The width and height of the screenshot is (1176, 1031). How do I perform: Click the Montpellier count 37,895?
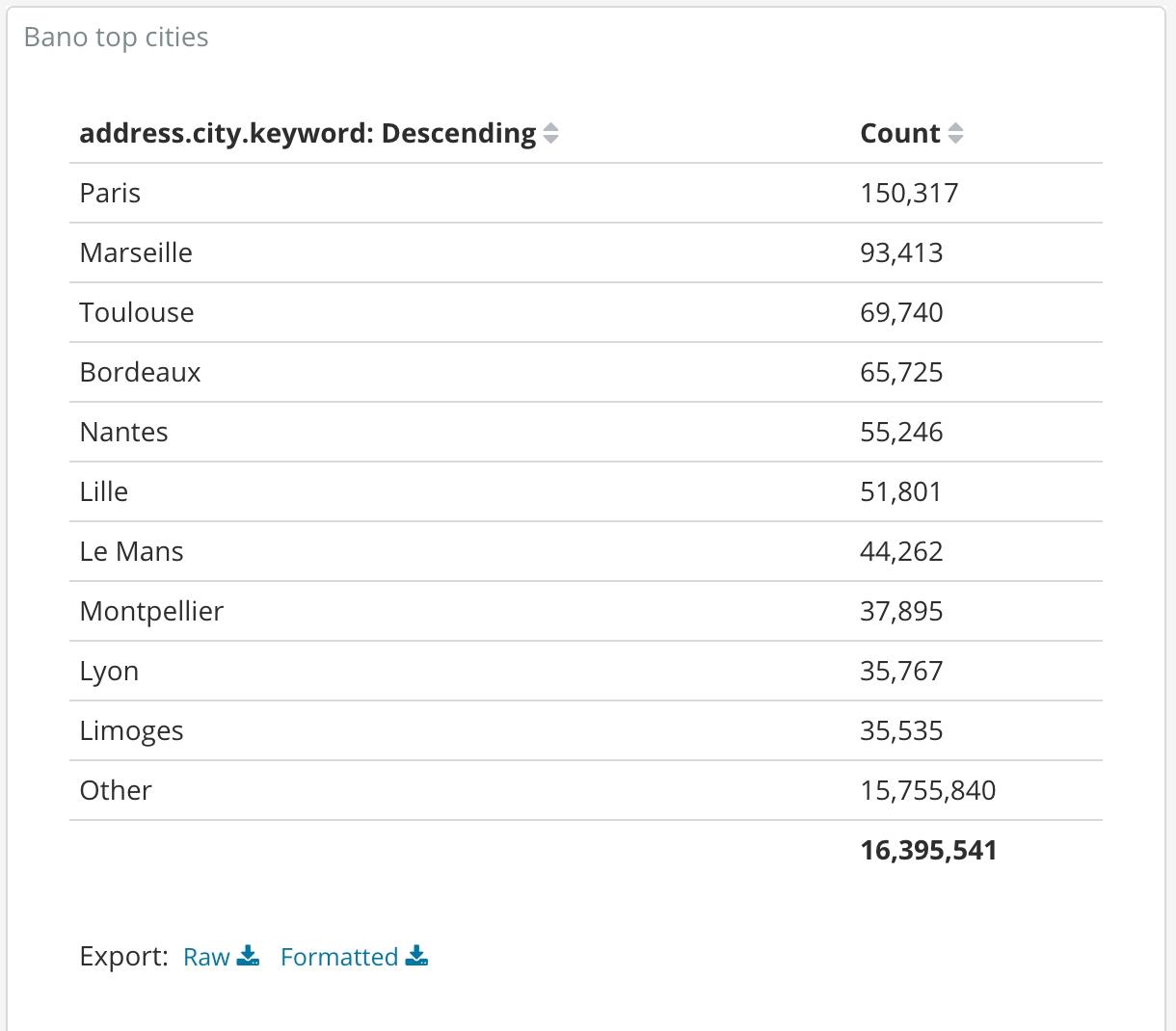[x=901, y=611]
